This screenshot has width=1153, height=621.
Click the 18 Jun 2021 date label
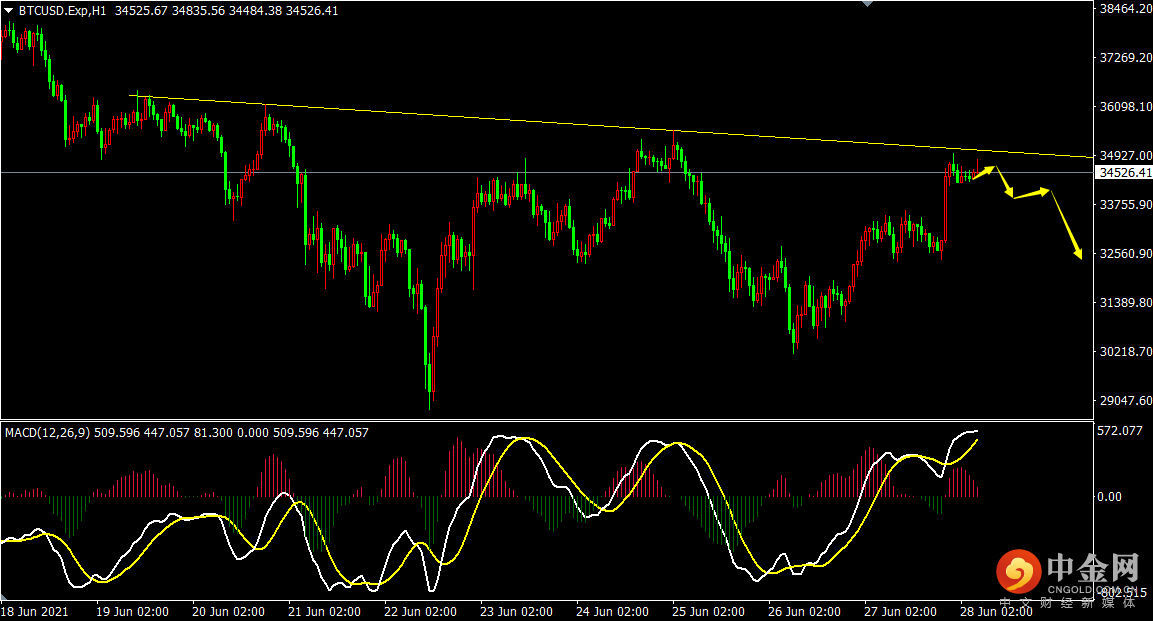(x=35, y=611)
